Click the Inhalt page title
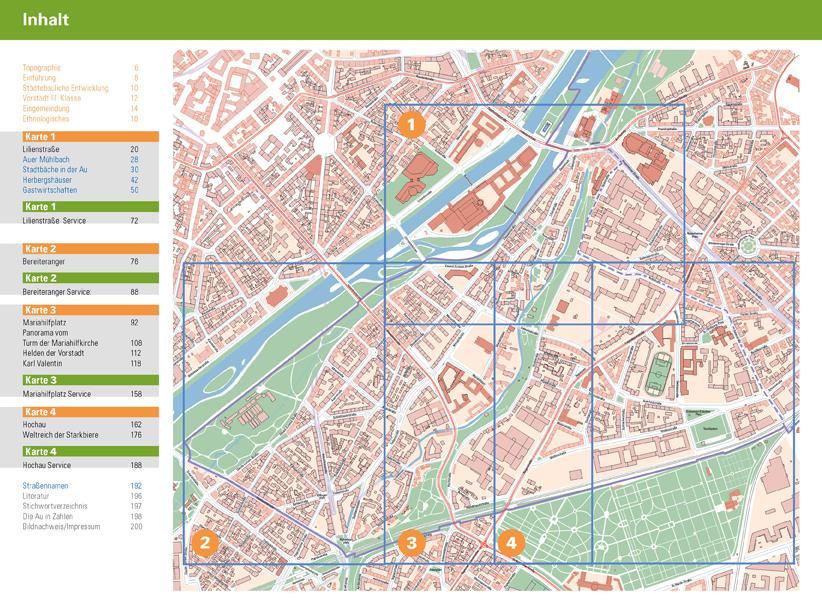This screenshot has width=822, height=609. click(45, 19)
